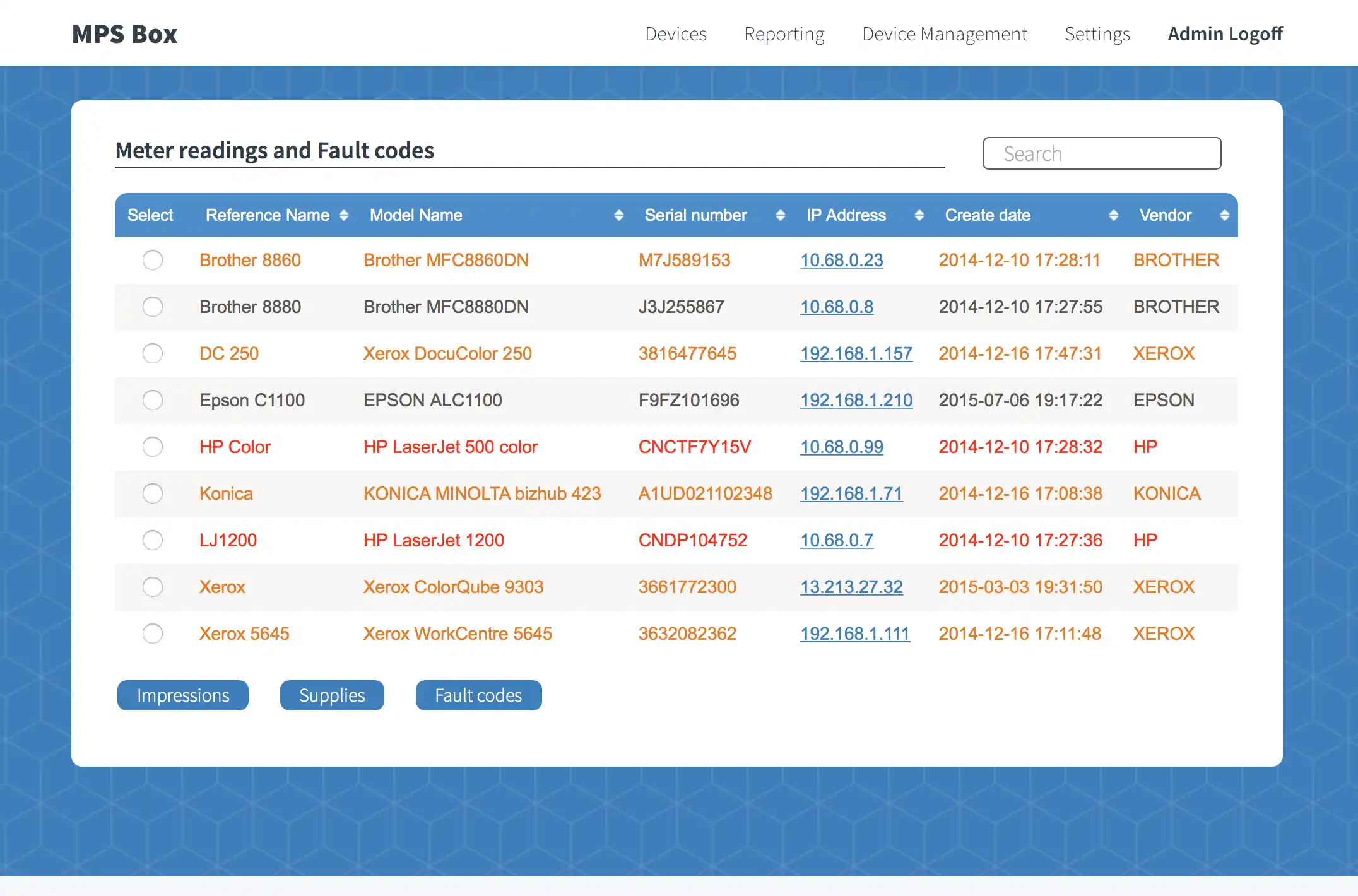
Task: Click the Supplies button
Action: tap(332, 695)
